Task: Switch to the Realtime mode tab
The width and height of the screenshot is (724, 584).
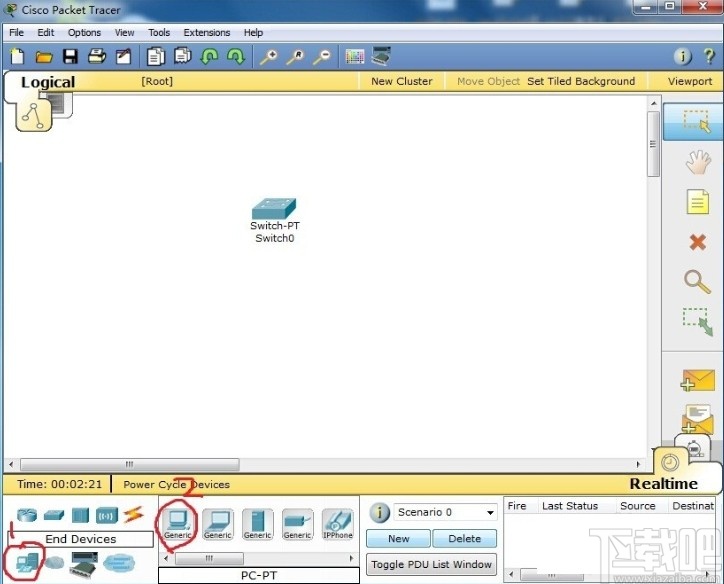Action: click(x=663, y=484)
